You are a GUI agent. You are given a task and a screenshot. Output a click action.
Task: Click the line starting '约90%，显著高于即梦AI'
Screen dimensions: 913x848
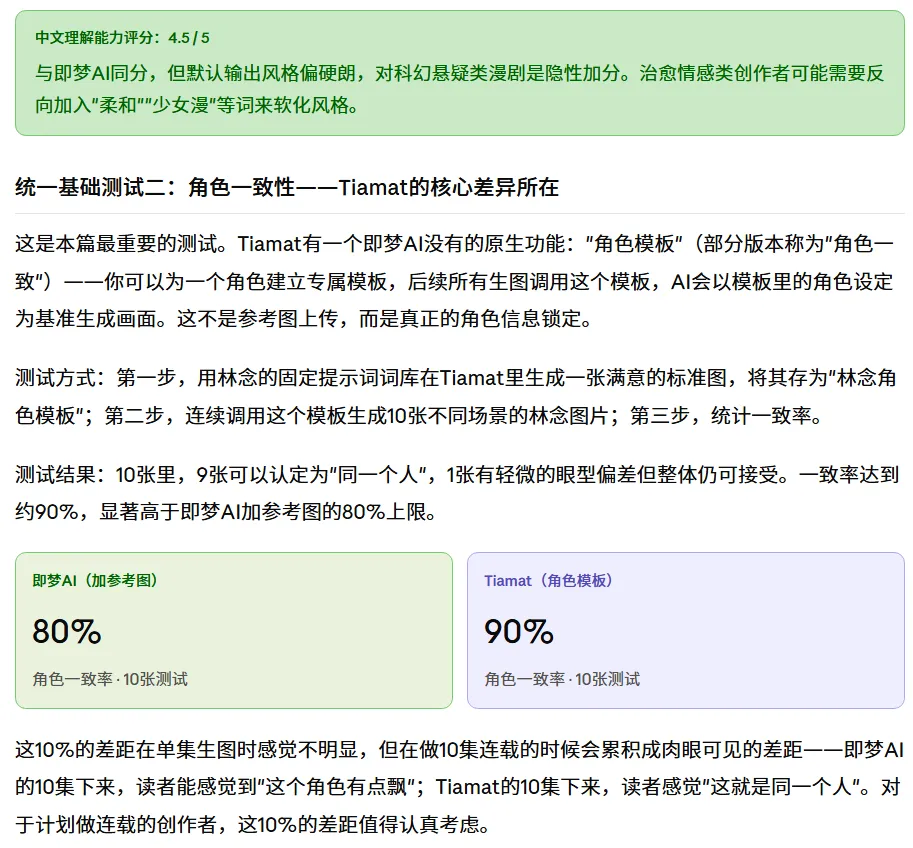coord(226,513)
